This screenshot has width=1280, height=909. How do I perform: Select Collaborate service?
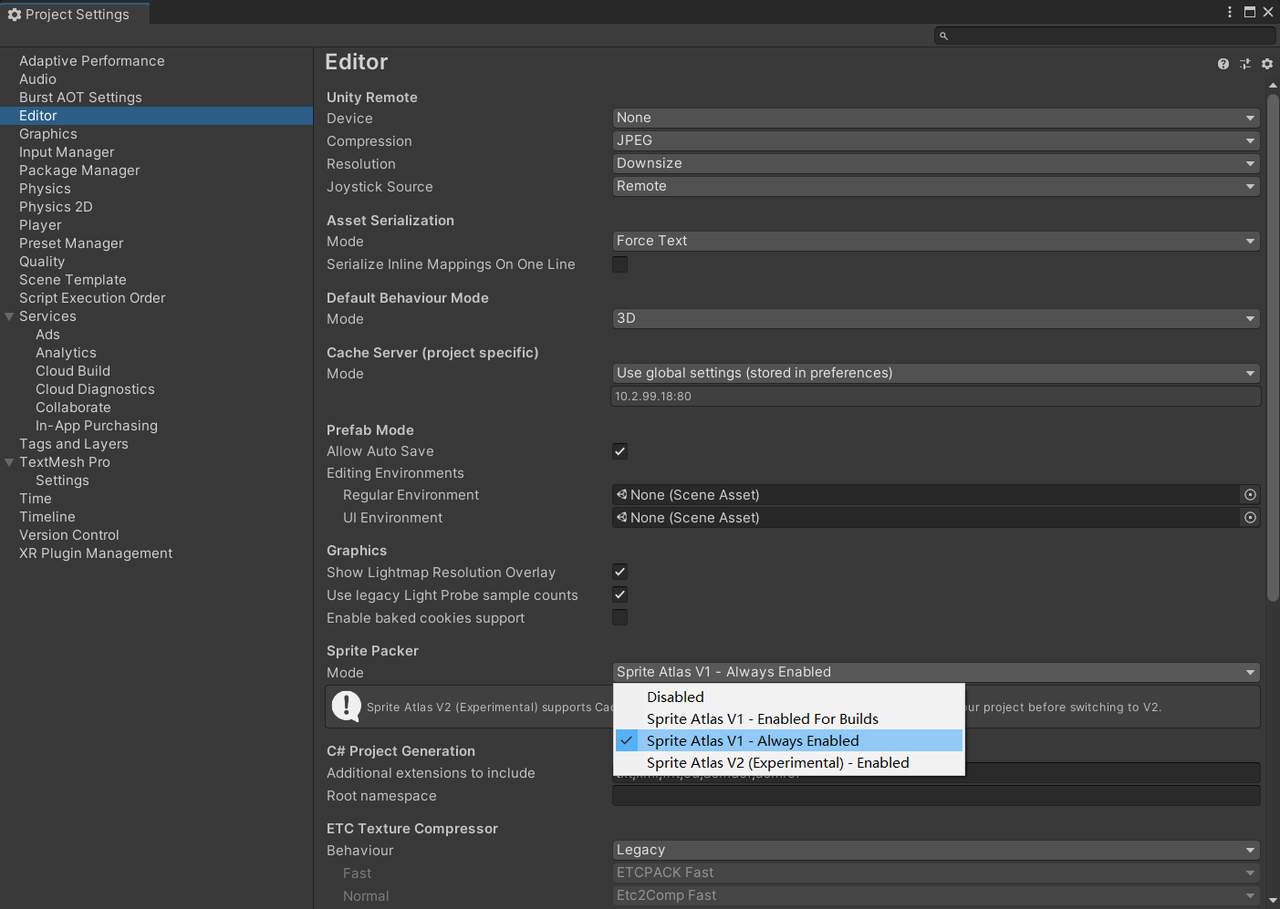tap(73, 407)
